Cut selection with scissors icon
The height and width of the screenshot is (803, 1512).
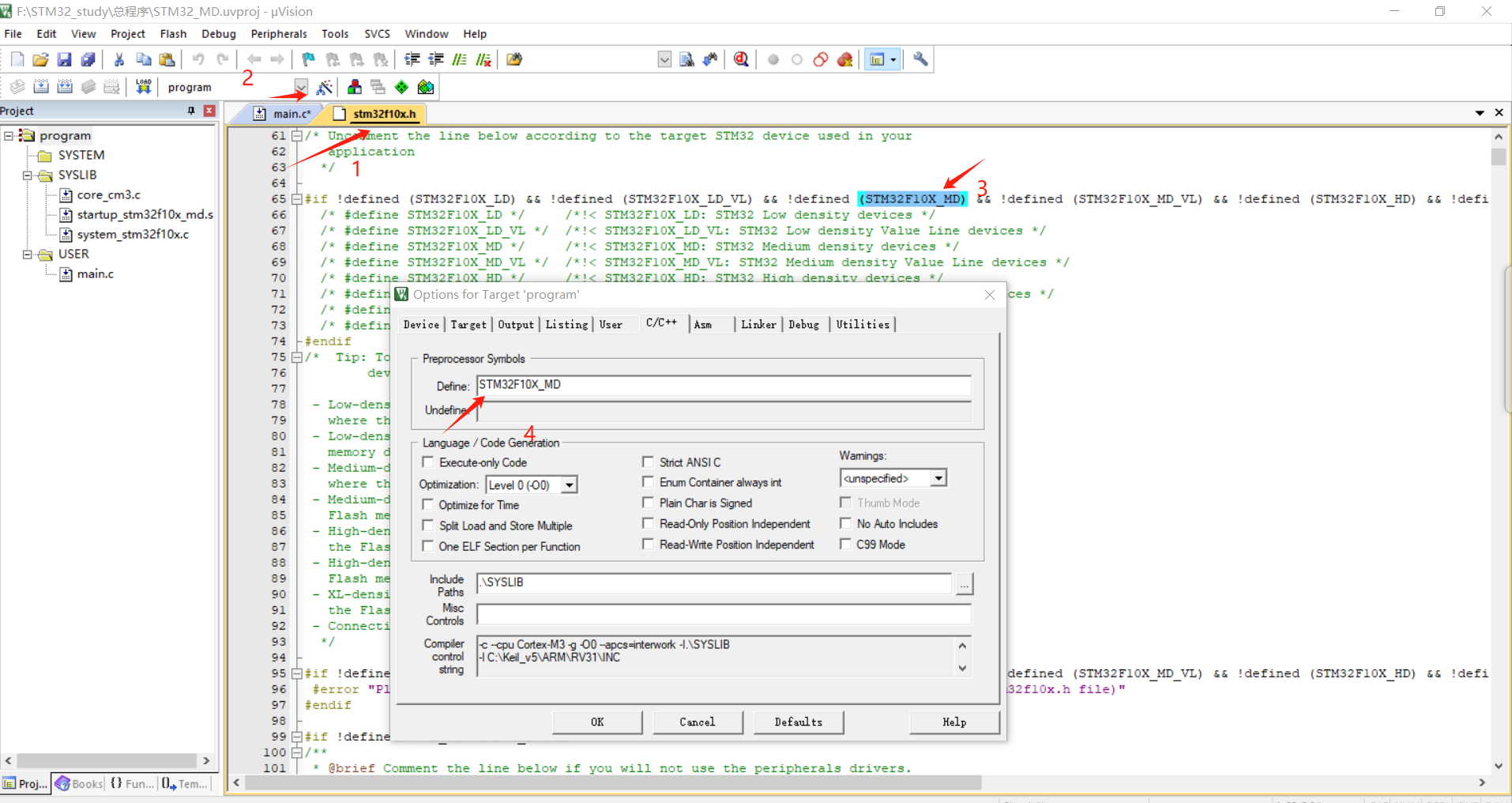119,59
